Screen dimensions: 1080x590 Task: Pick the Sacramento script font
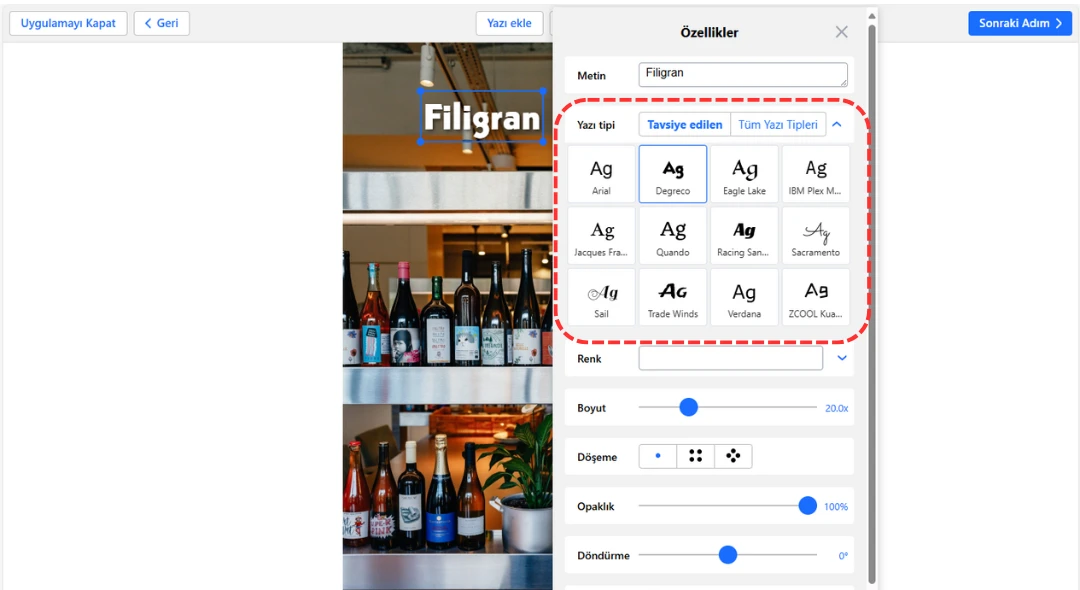tap(816, 236)
